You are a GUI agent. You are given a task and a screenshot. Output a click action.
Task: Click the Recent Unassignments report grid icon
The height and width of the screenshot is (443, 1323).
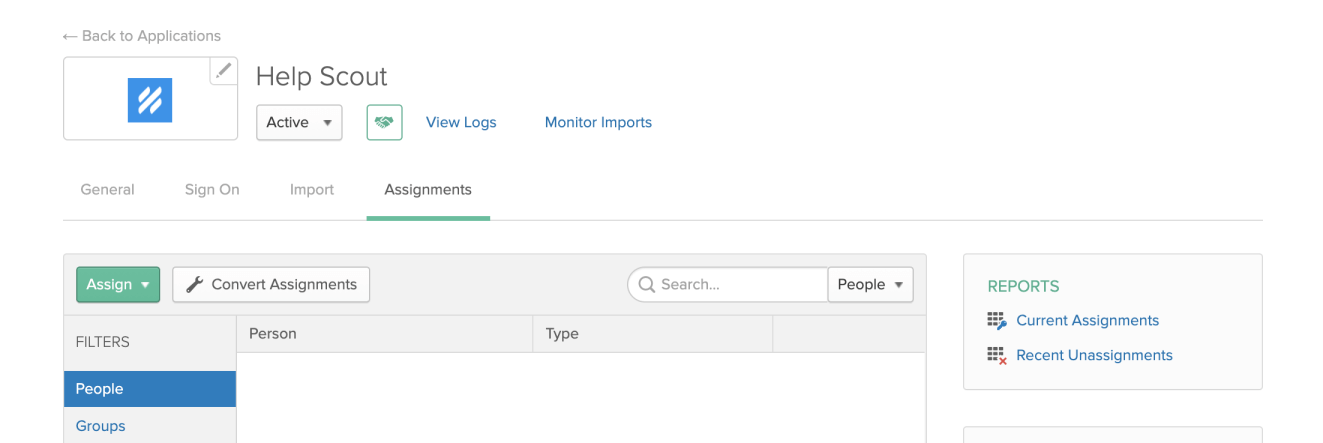point(996,356)
